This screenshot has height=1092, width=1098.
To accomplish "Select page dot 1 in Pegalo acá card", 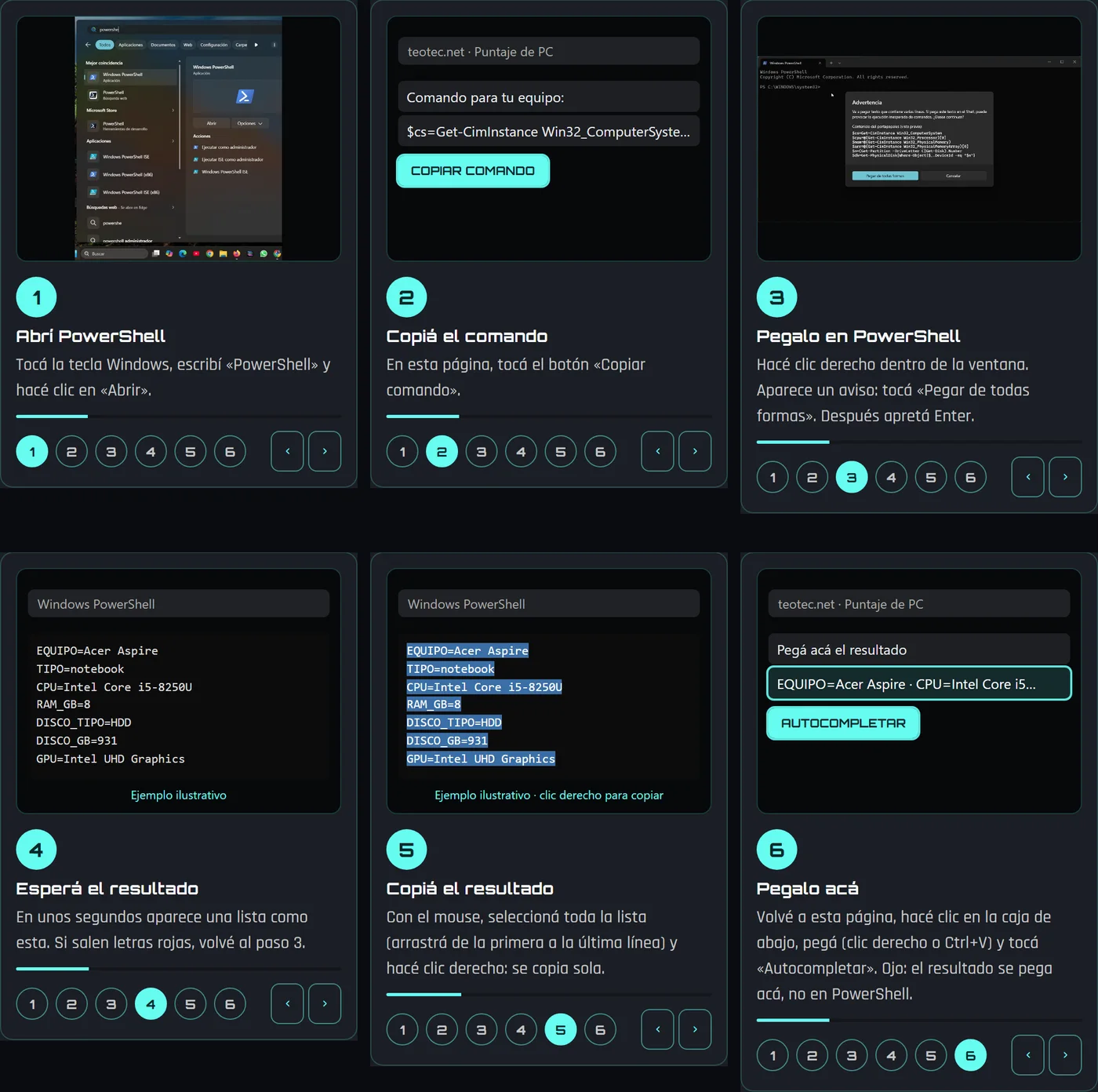I will coord(773,1056).
